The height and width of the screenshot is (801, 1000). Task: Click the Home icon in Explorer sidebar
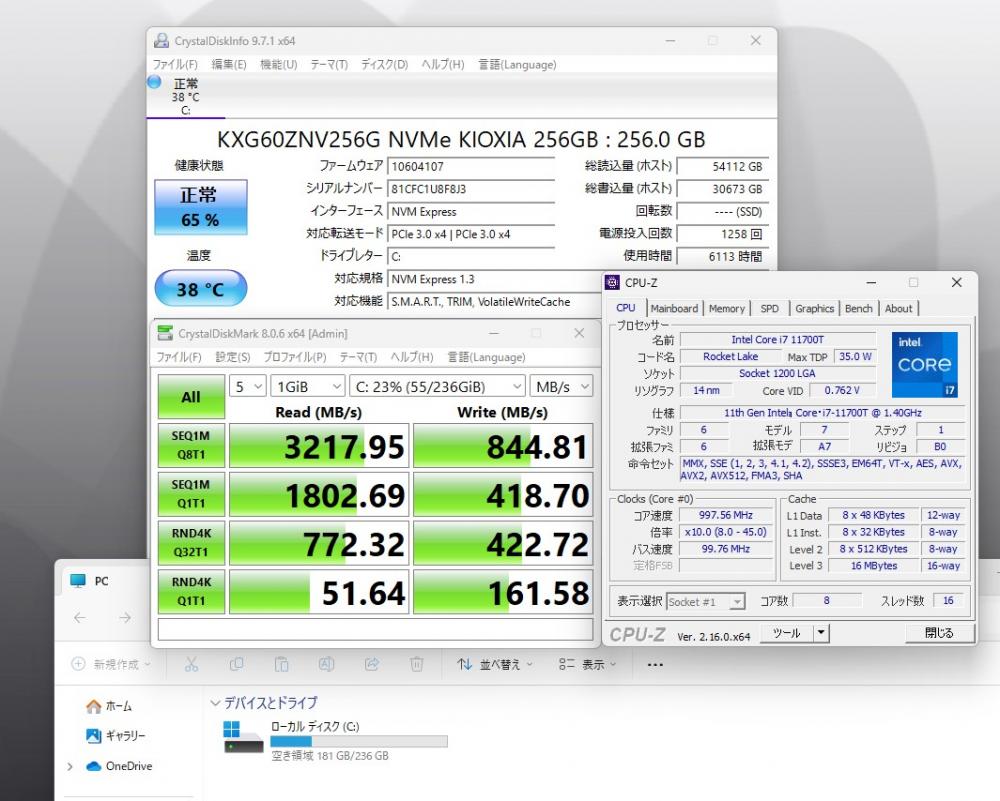pos(94,706)
